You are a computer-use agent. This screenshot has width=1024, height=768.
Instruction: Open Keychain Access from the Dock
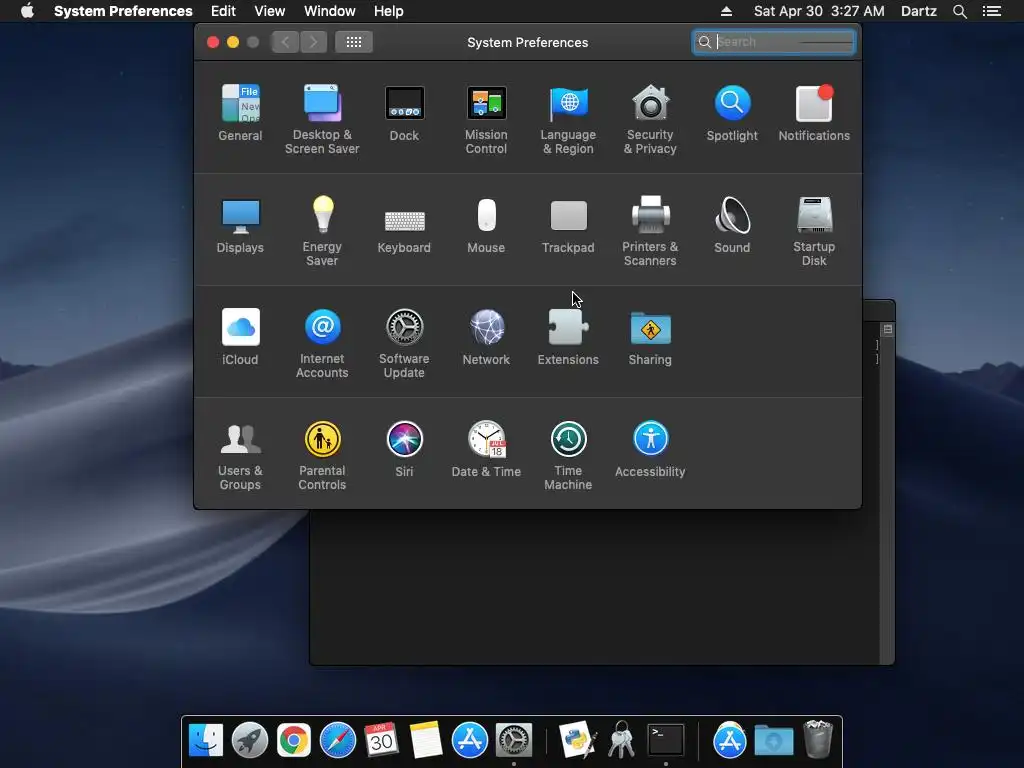pyautogui.click(x=622, y=741)
